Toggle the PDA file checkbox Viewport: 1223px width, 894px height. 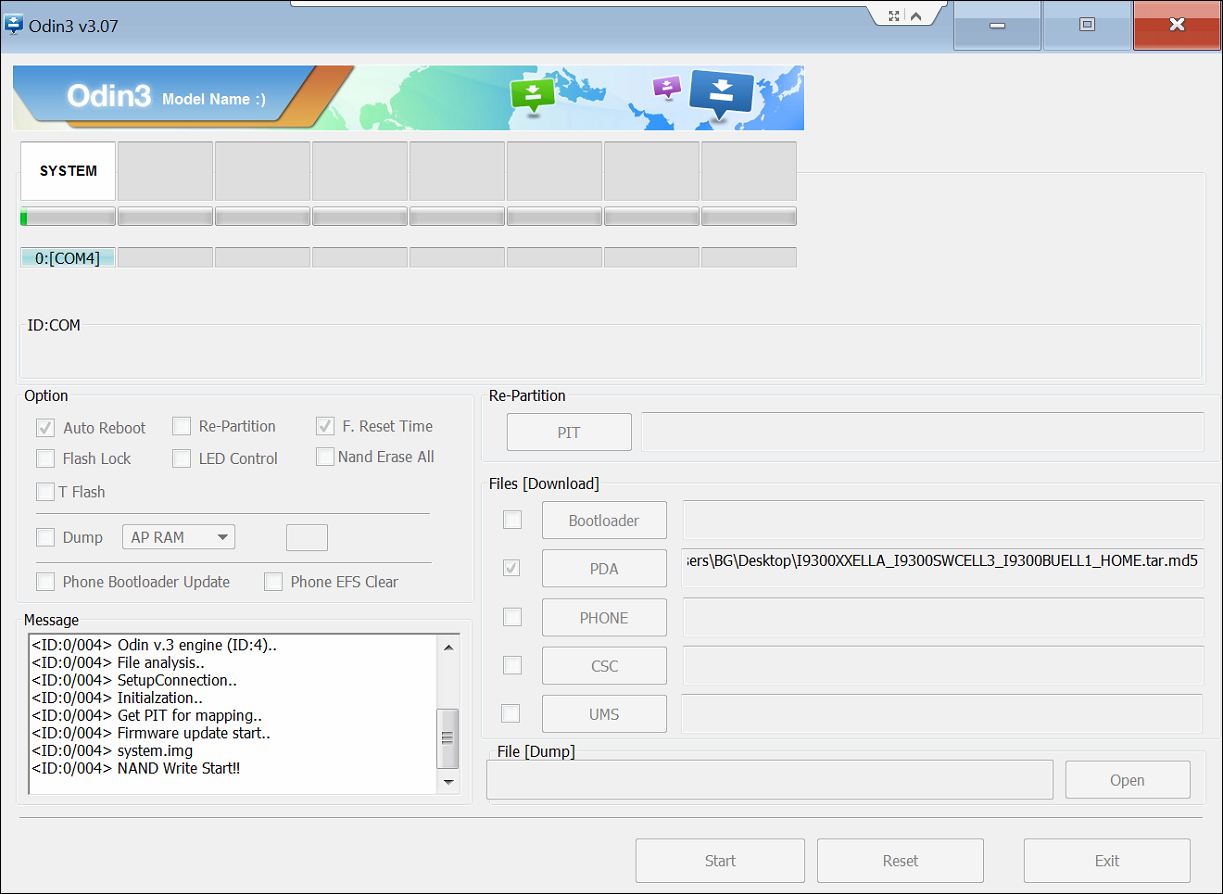512,568
